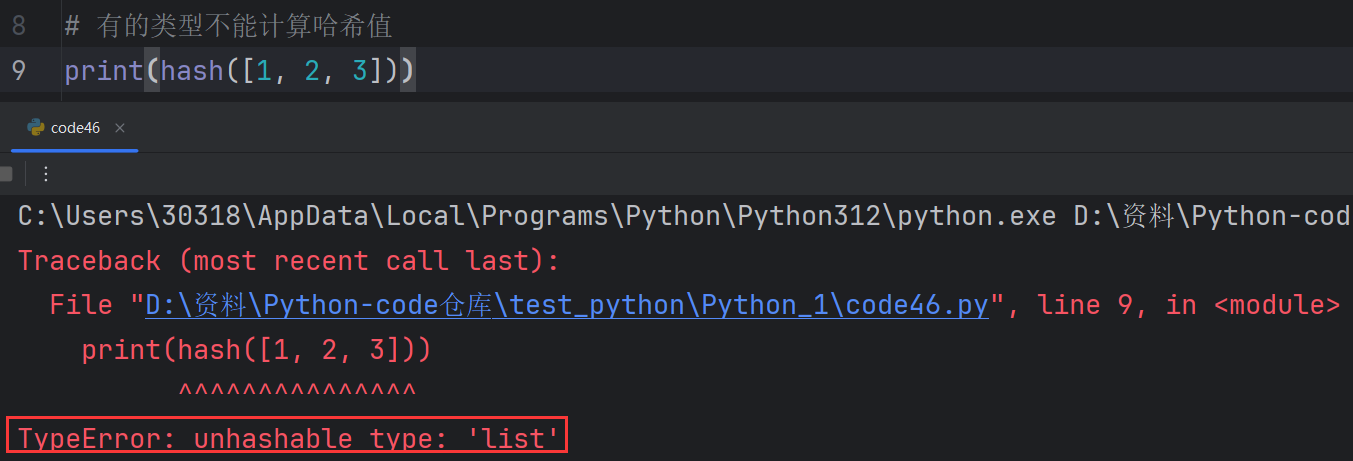Click the Python icon on the code46 tab
1353x461 pixels.
pos(36,128)
